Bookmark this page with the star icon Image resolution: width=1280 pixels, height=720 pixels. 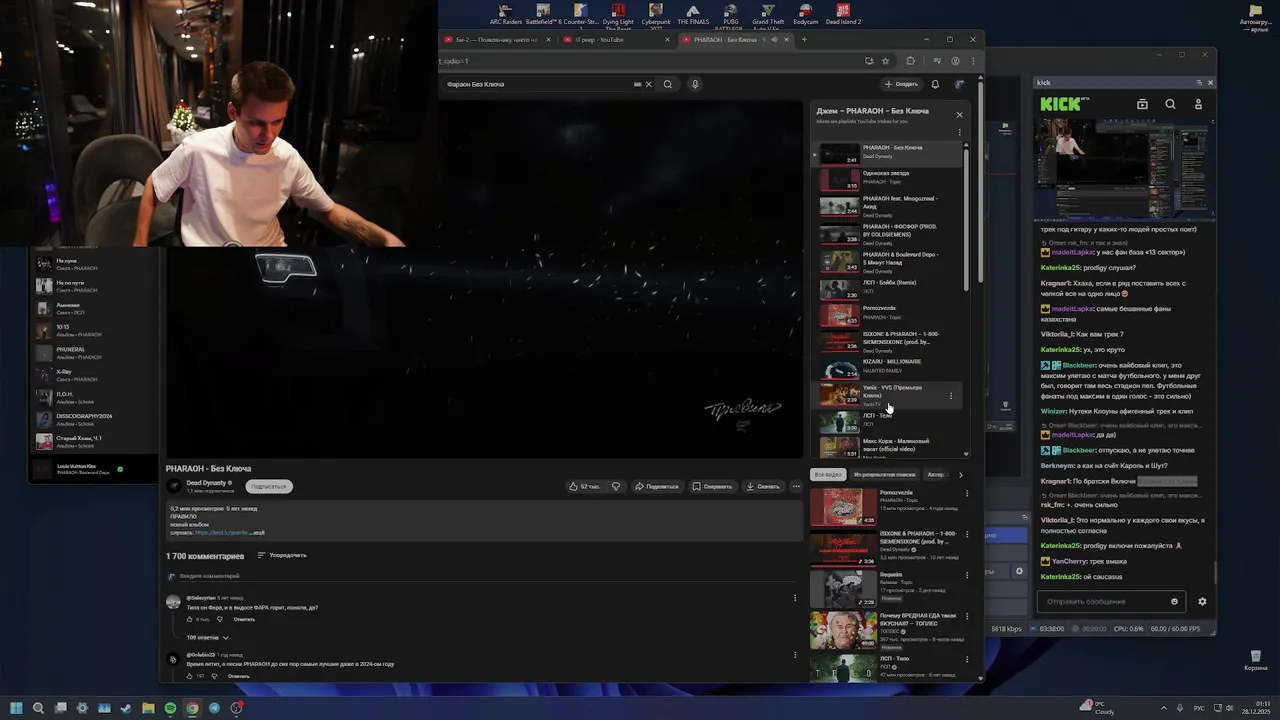tap(885, 61)
